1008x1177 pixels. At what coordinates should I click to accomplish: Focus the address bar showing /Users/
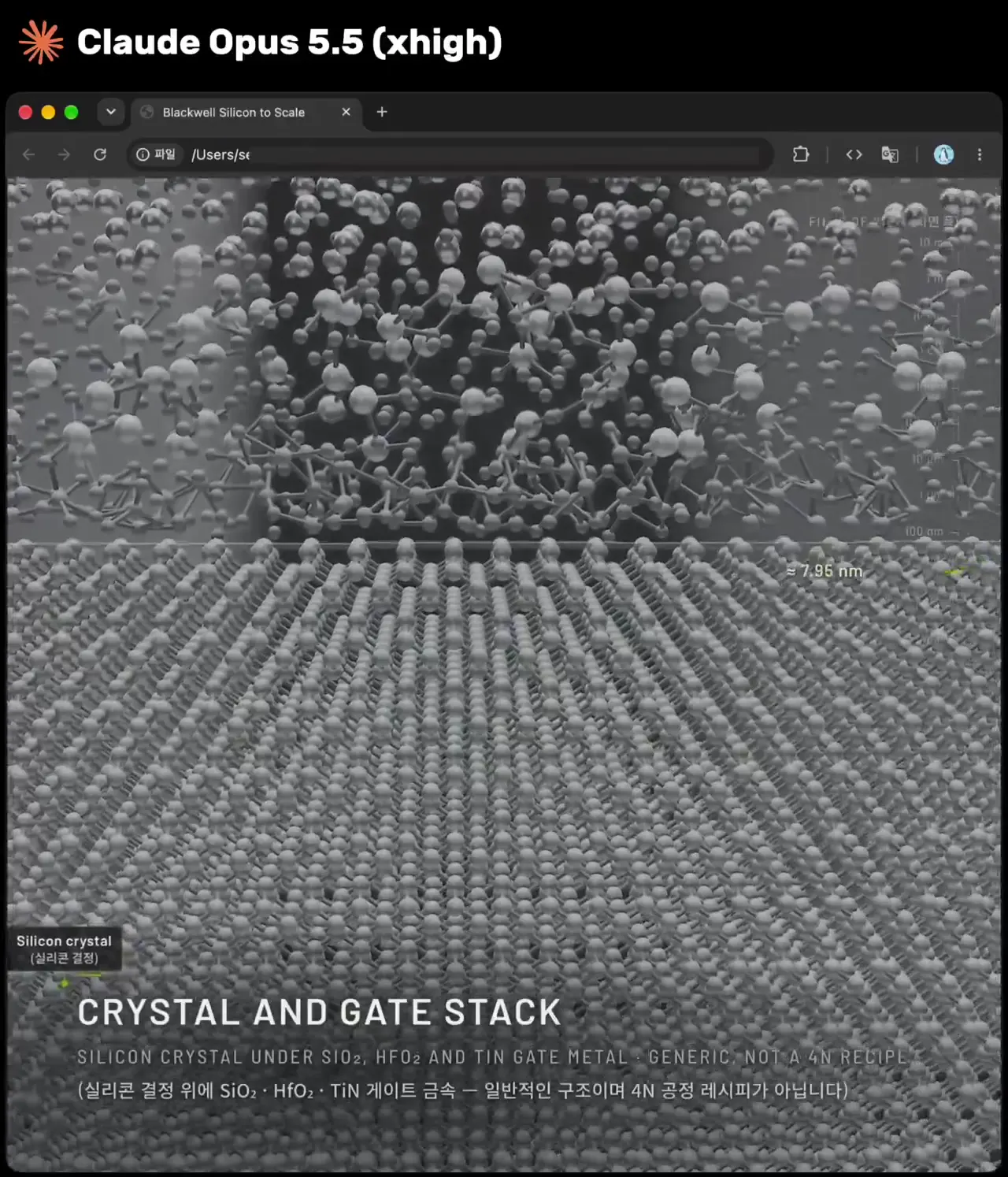[x=449, y=154]
